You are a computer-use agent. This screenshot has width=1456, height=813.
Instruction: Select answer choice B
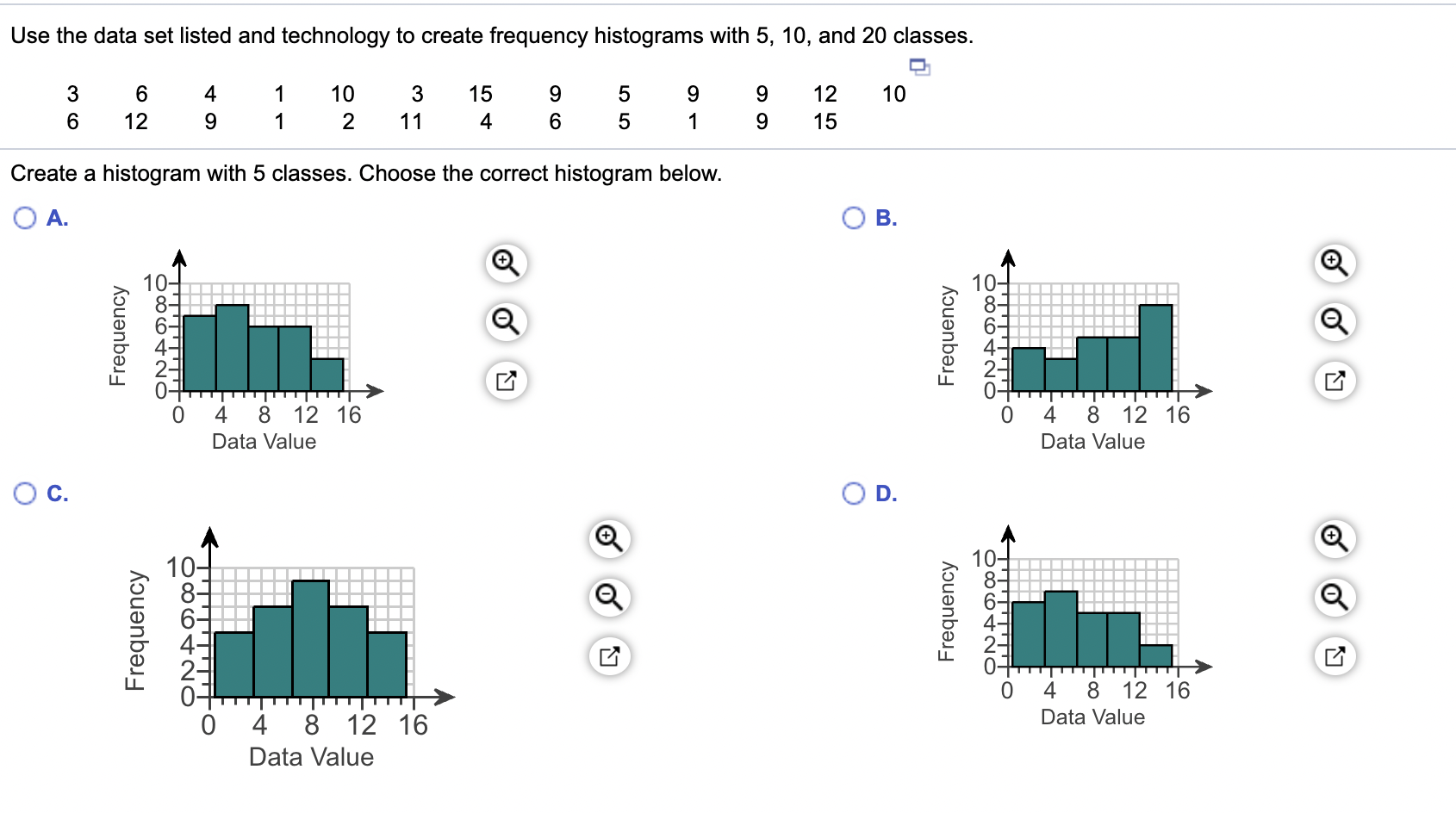tap(853, 217)
